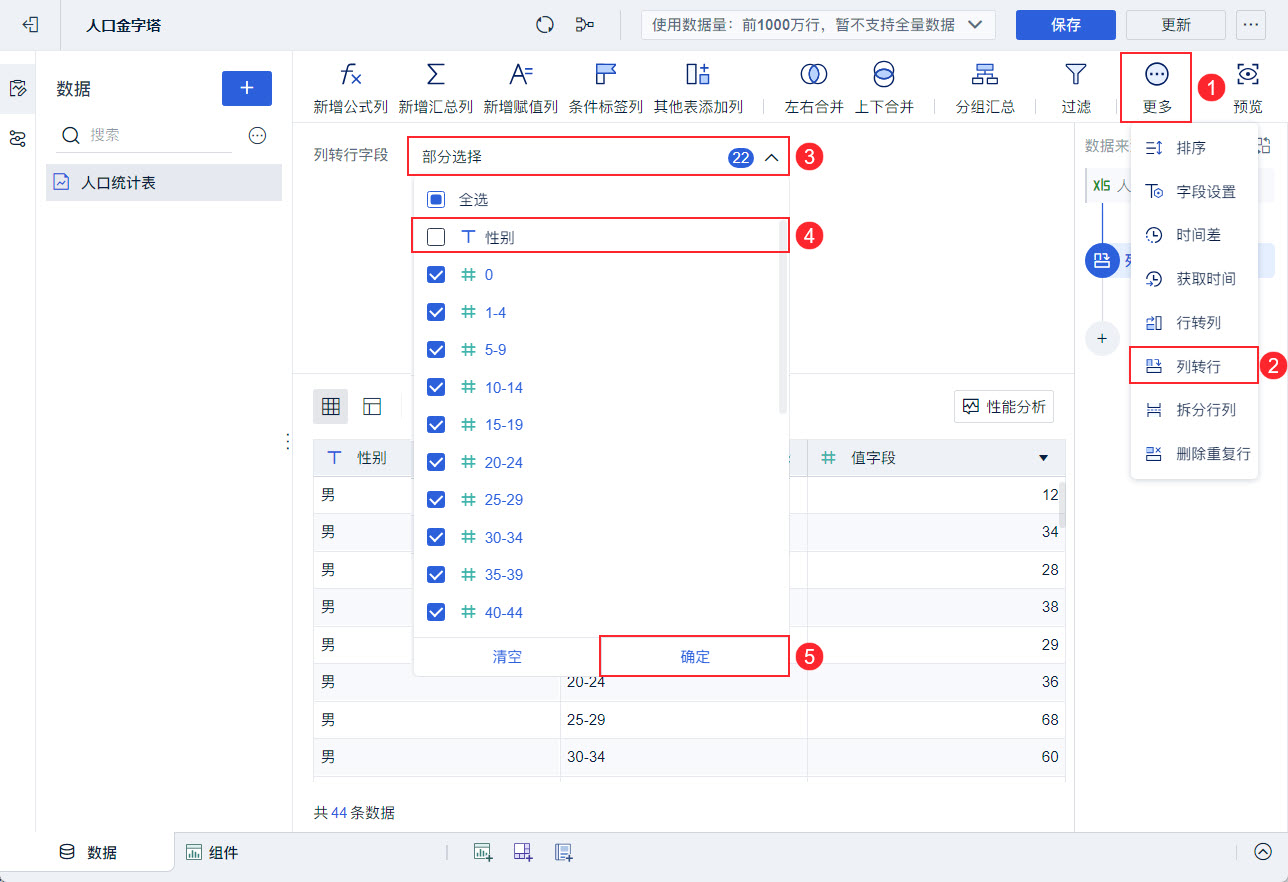Switch to the grid table view icon
Screen dimensions: 1288x882
point(331,406)
